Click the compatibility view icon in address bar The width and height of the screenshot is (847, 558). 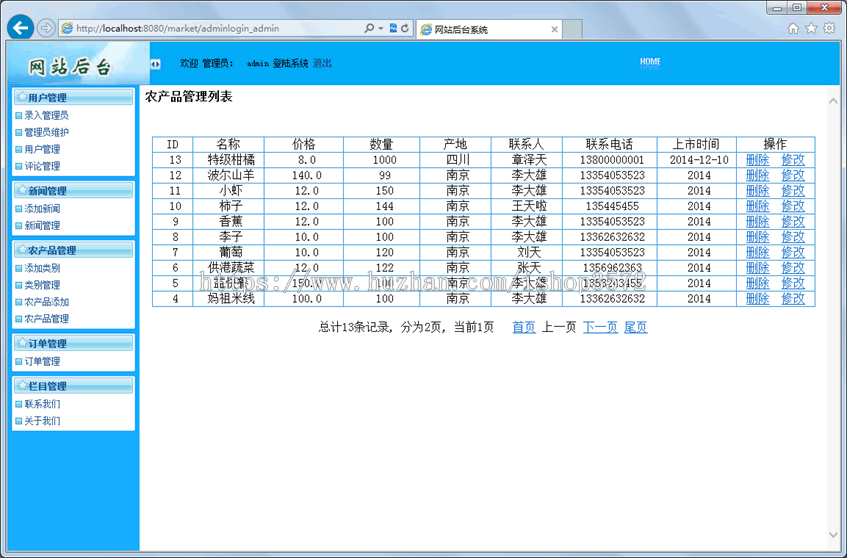393,28
